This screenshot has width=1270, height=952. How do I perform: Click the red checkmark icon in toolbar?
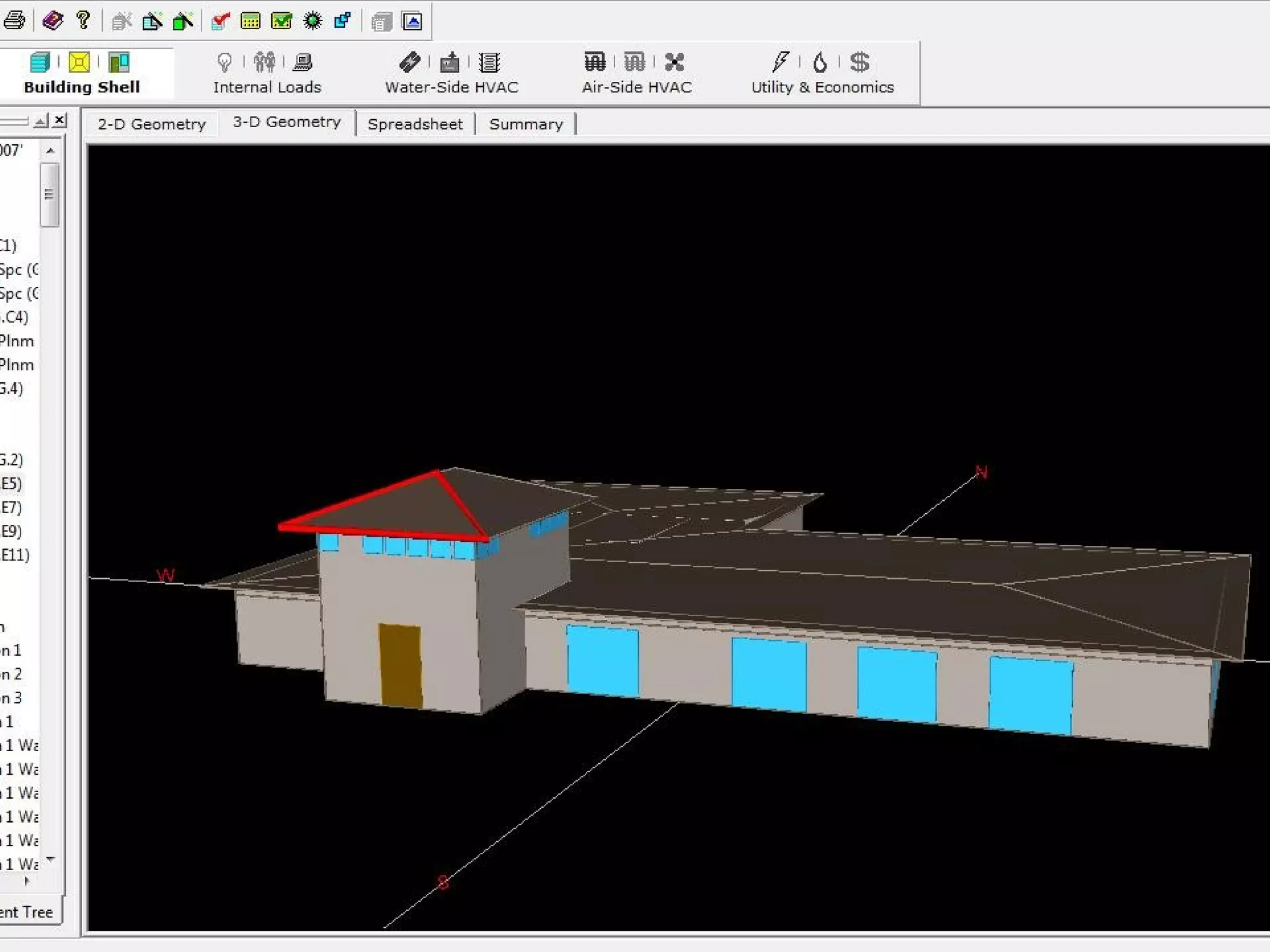(x=220, y=21)
